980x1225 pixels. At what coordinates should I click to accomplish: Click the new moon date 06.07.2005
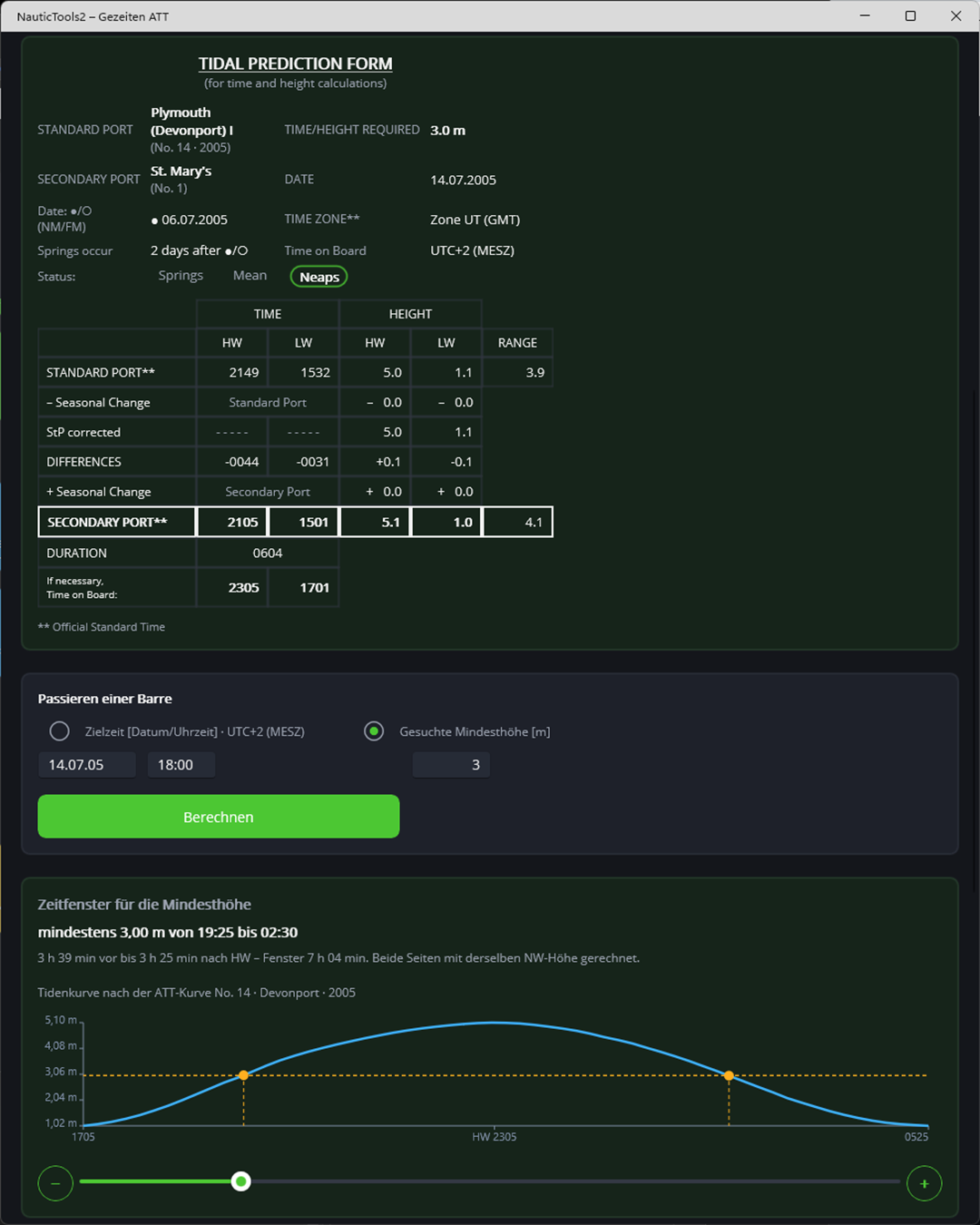189,220
